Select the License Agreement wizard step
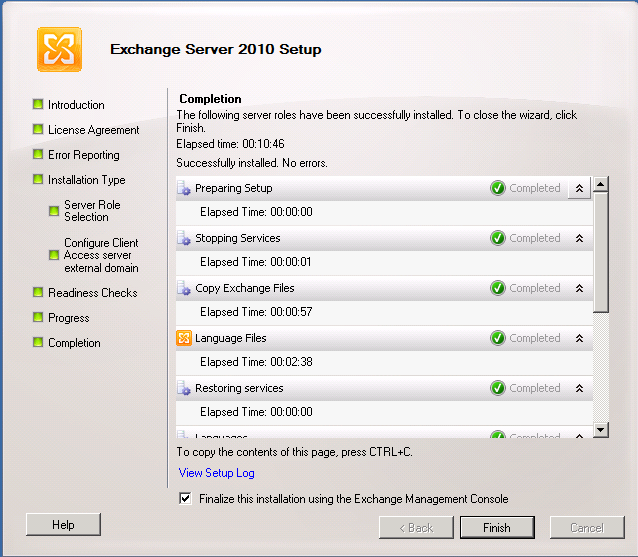638x557 pixels. [94, 130]
